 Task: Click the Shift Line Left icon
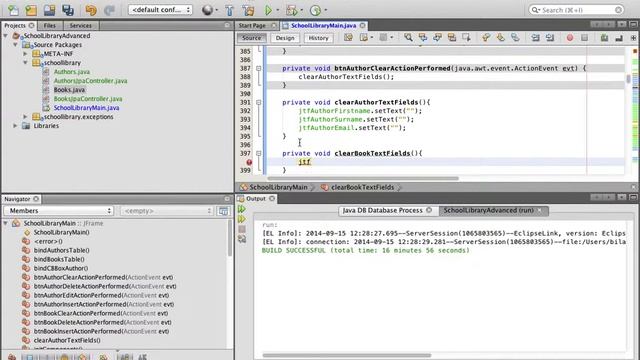pos(535,38)
